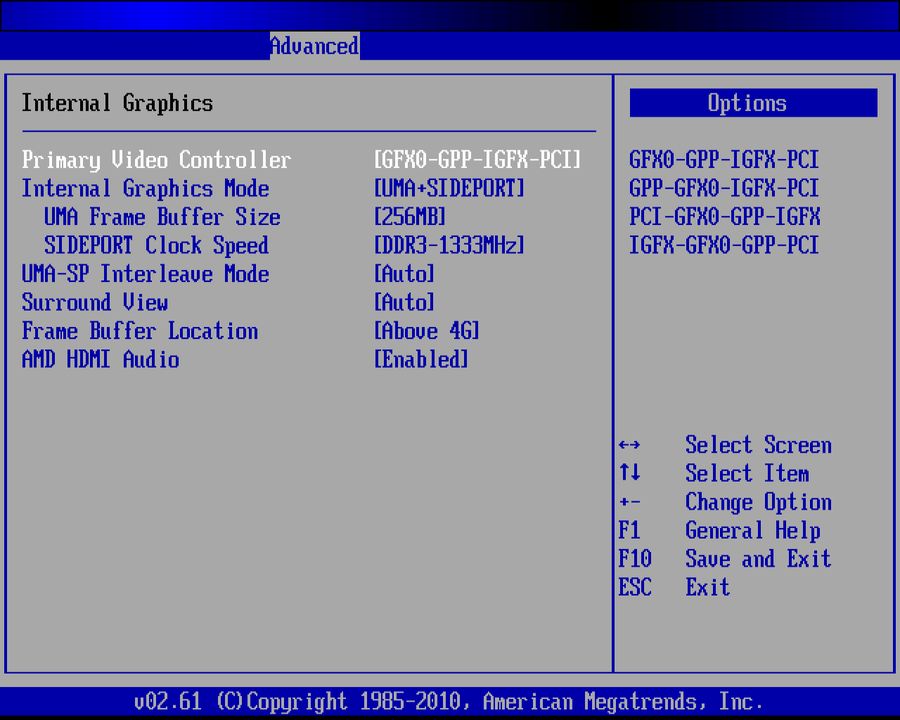
Task: Click the Options panel header
Action: (x=747, y=103)
